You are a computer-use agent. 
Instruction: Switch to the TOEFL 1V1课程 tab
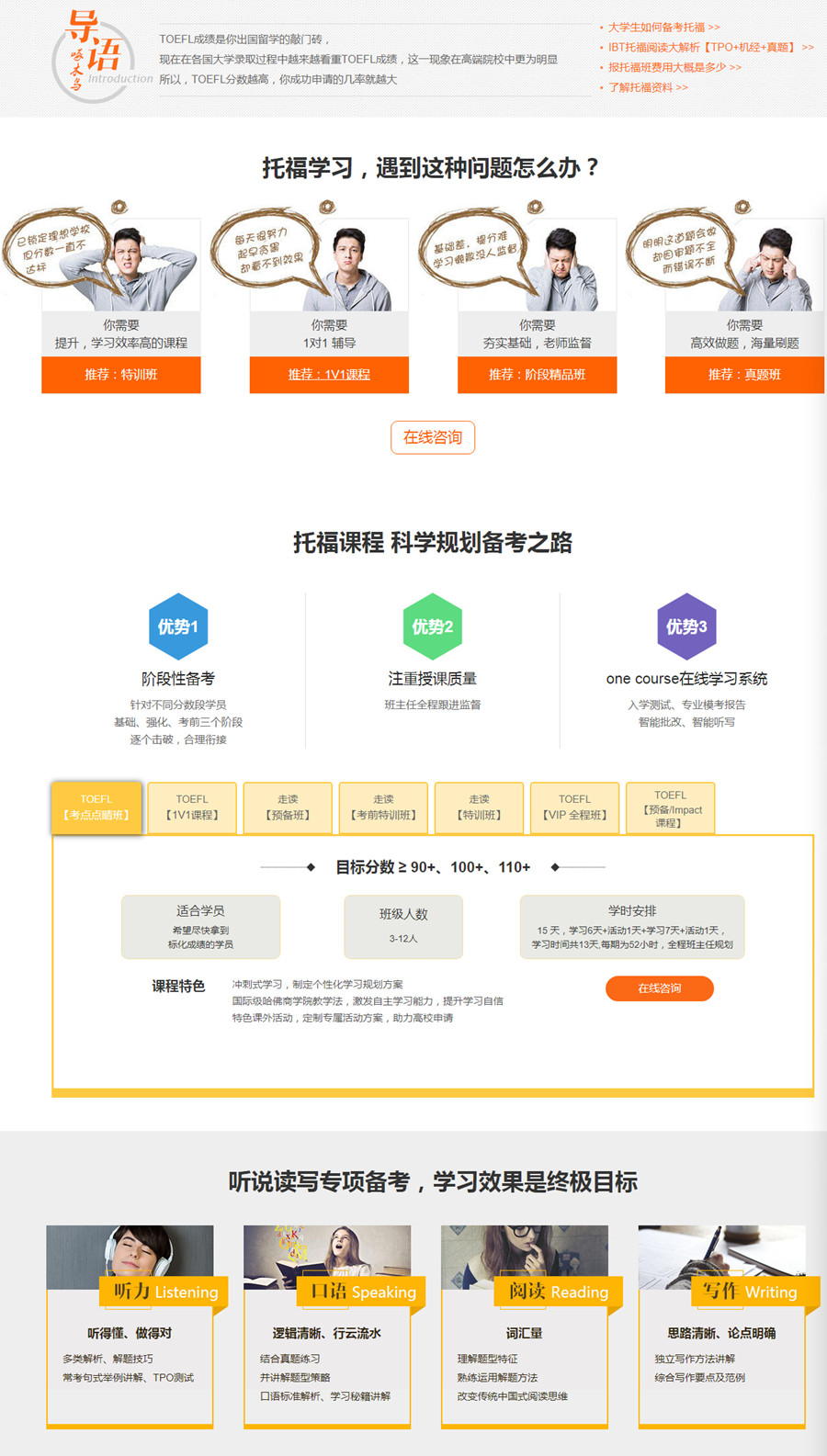point(192,807)
